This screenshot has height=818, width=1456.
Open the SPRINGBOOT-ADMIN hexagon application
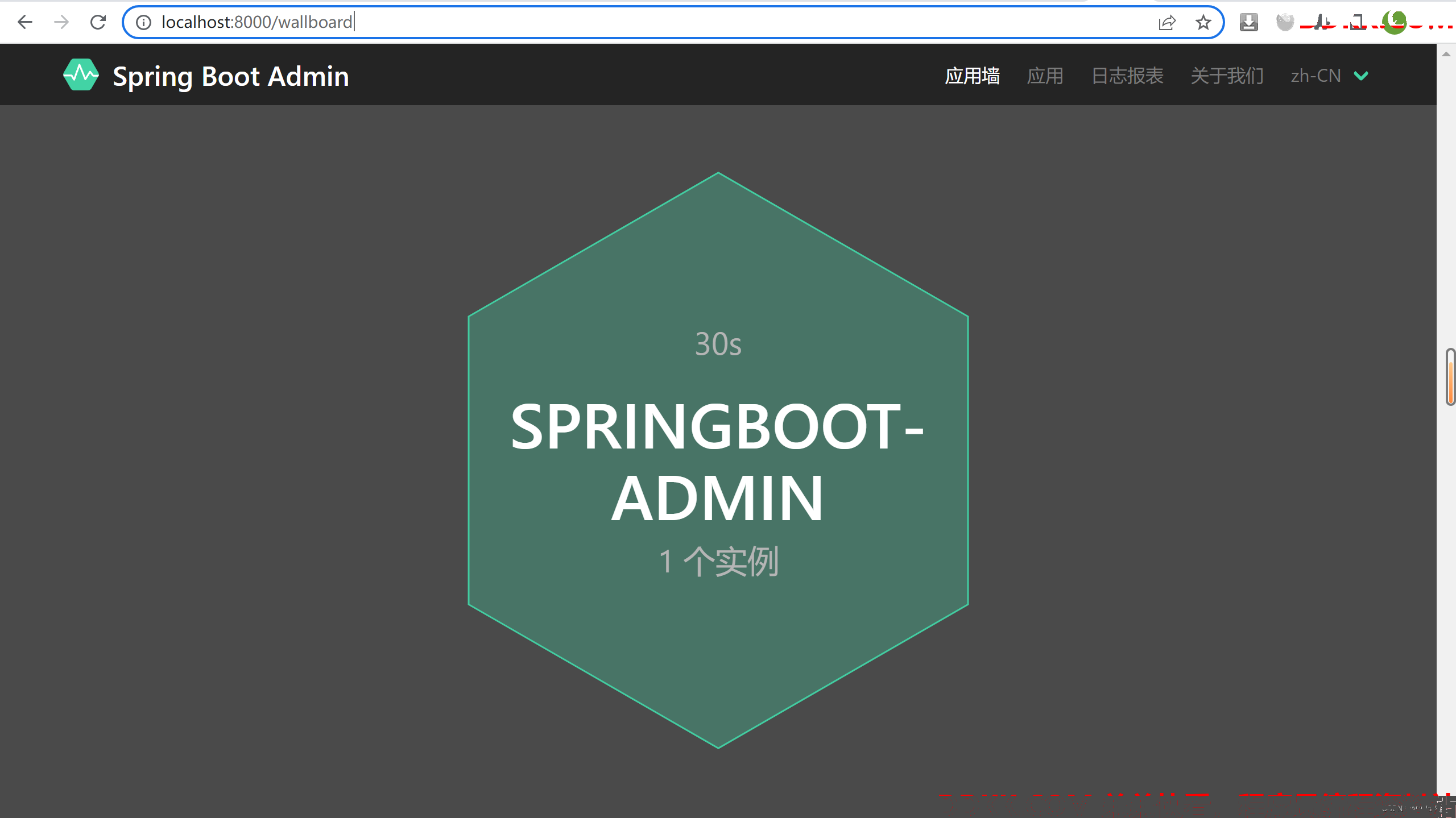[718, 460]
